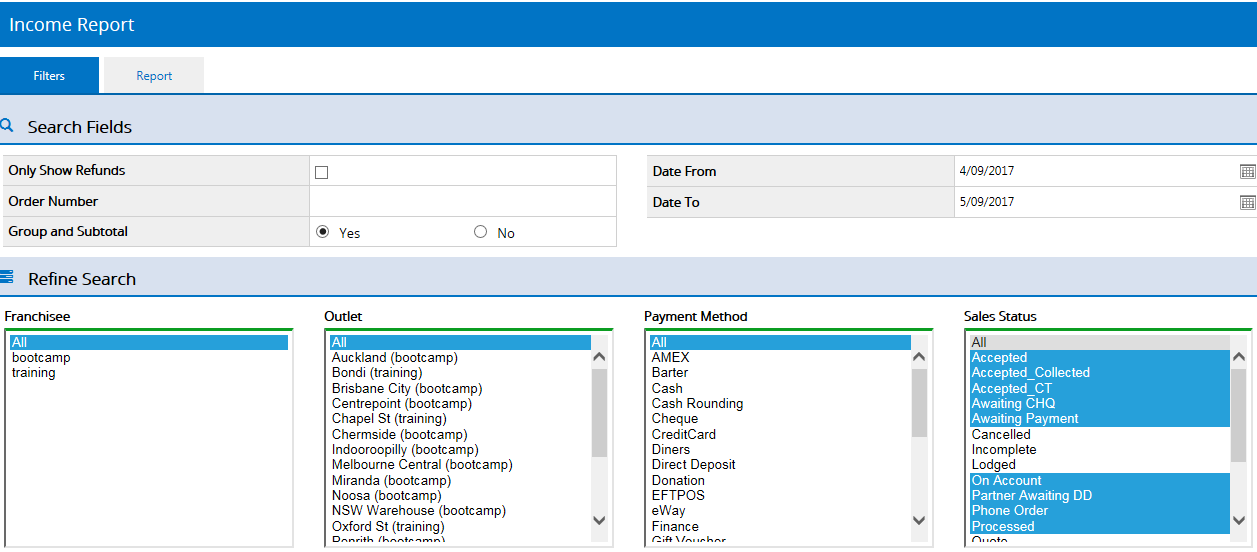Screen dimensions: 1257x552
Task: Select Direct Deposit payment method
Action: (x=780, y=464)
